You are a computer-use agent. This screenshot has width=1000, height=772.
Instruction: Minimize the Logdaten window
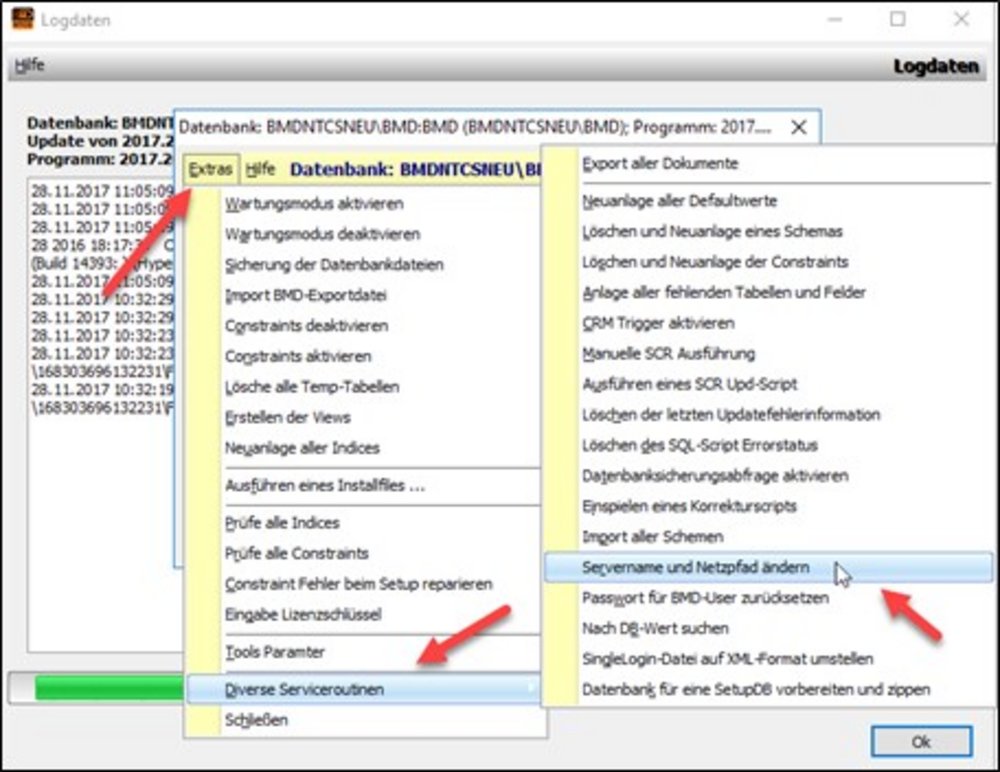coord(835,19)
